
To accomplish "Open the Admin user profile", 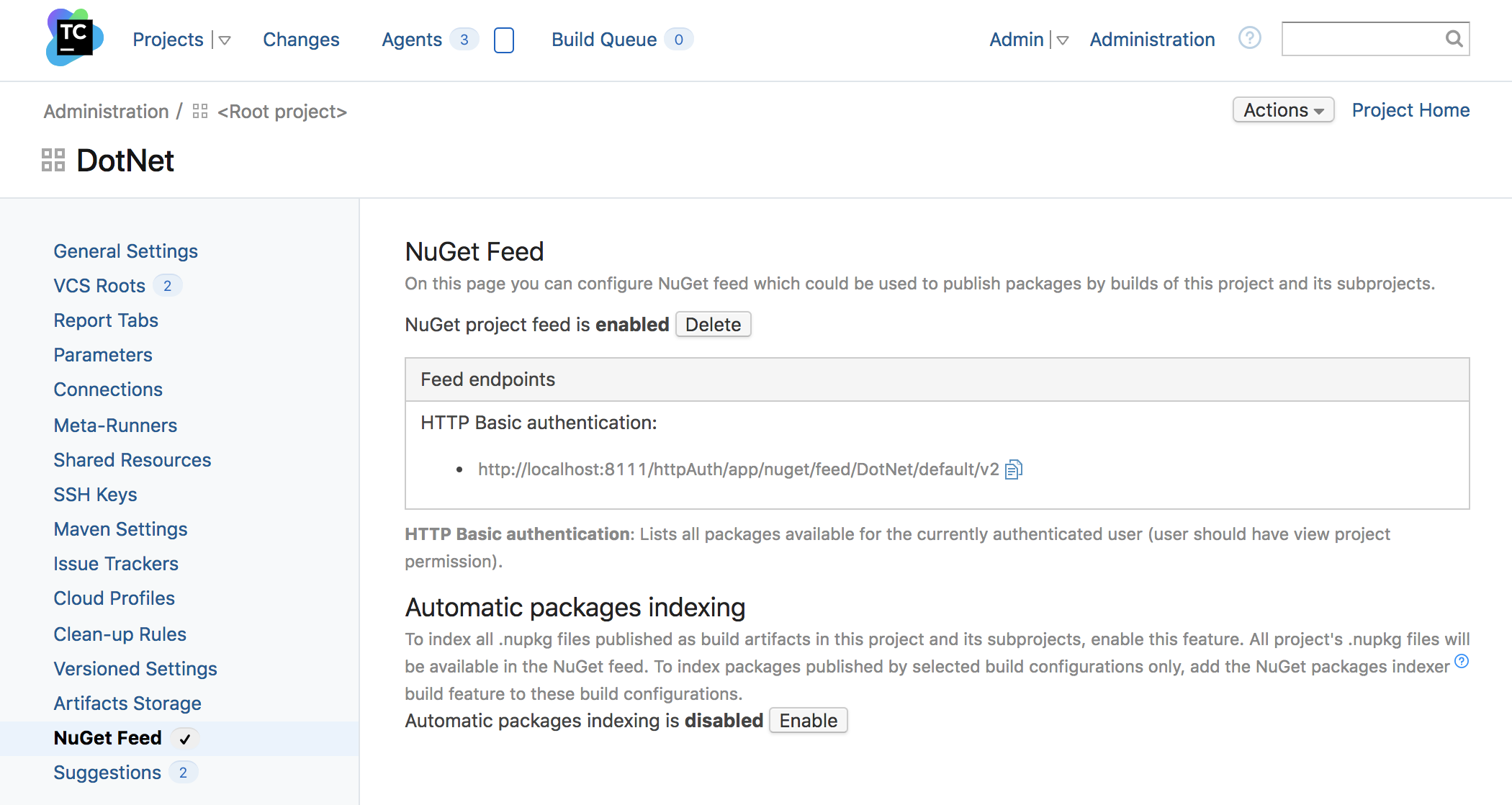I will 1017,40.
